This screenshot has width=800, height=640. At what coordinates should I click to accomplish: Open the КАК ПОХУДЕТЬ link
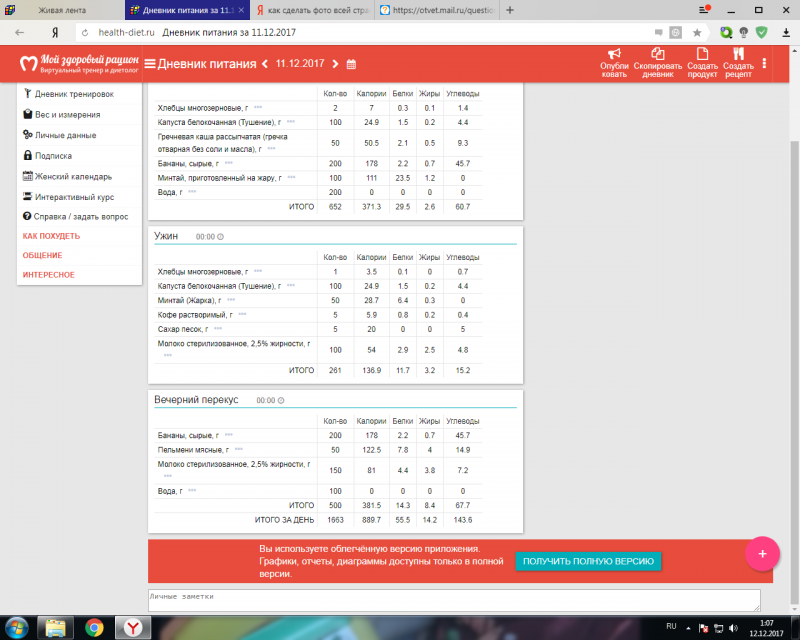pos(51,236)
